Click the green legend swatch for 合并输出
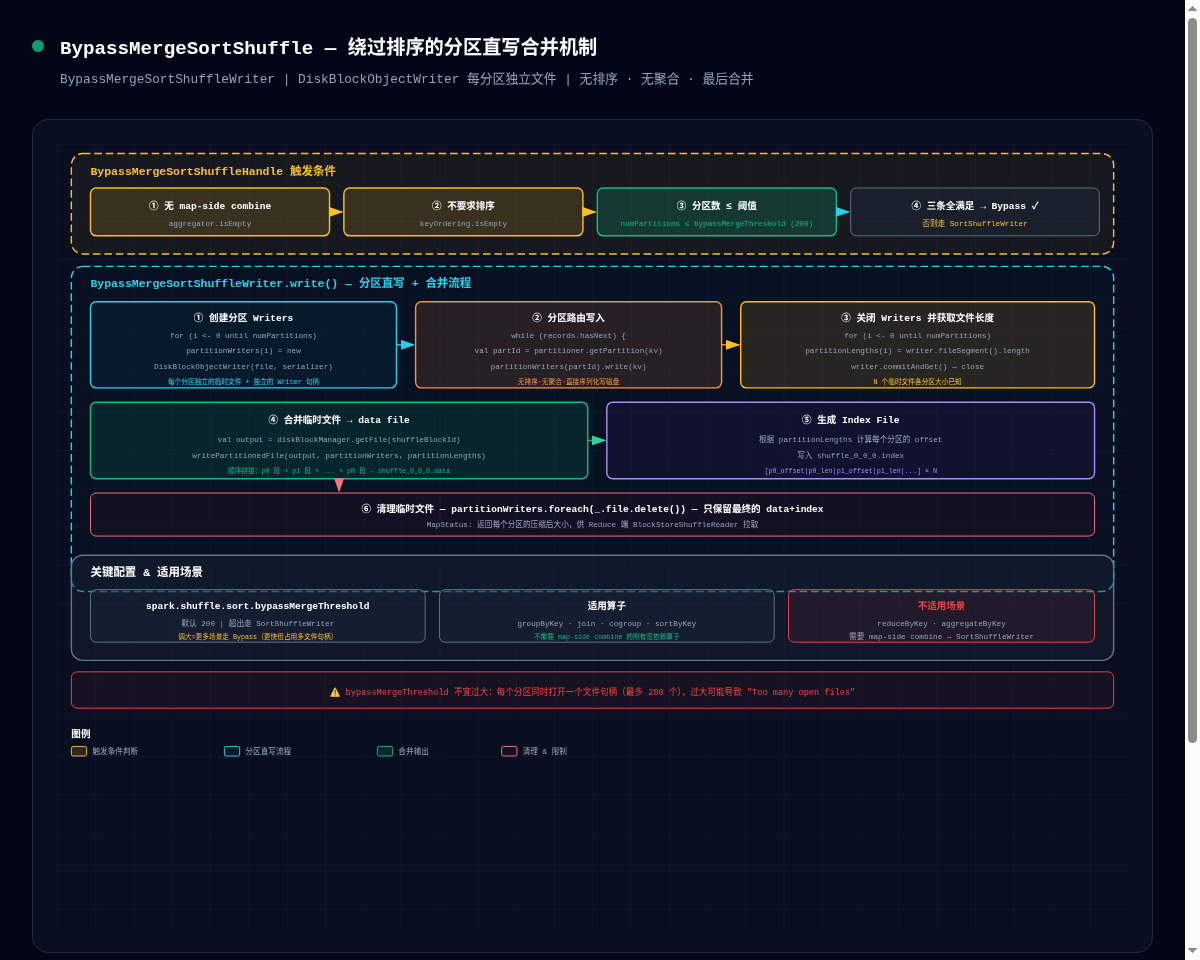 click(385, 751)
